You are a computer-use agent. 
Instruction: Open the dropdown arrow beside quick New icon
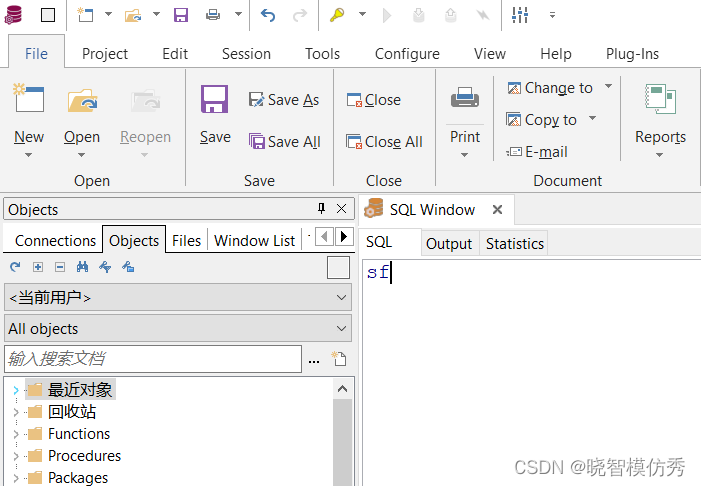pos(108,14)
